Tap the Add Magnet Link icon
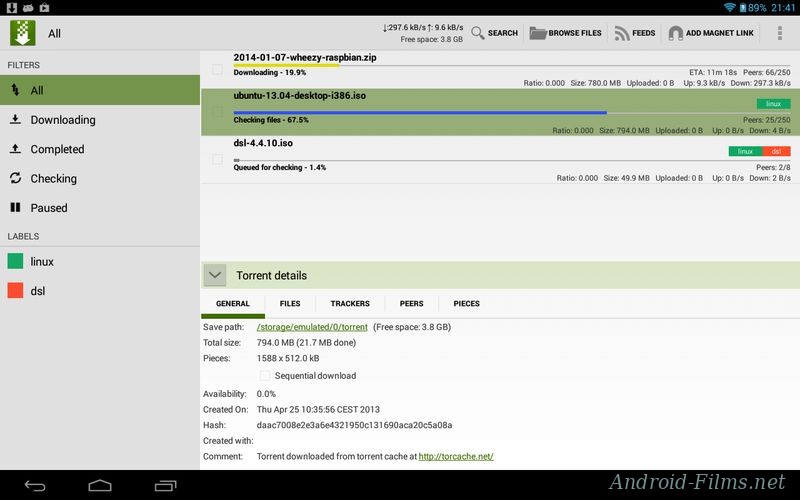The height and width of the screenshot is (500, 800). [x=676, y=33]
